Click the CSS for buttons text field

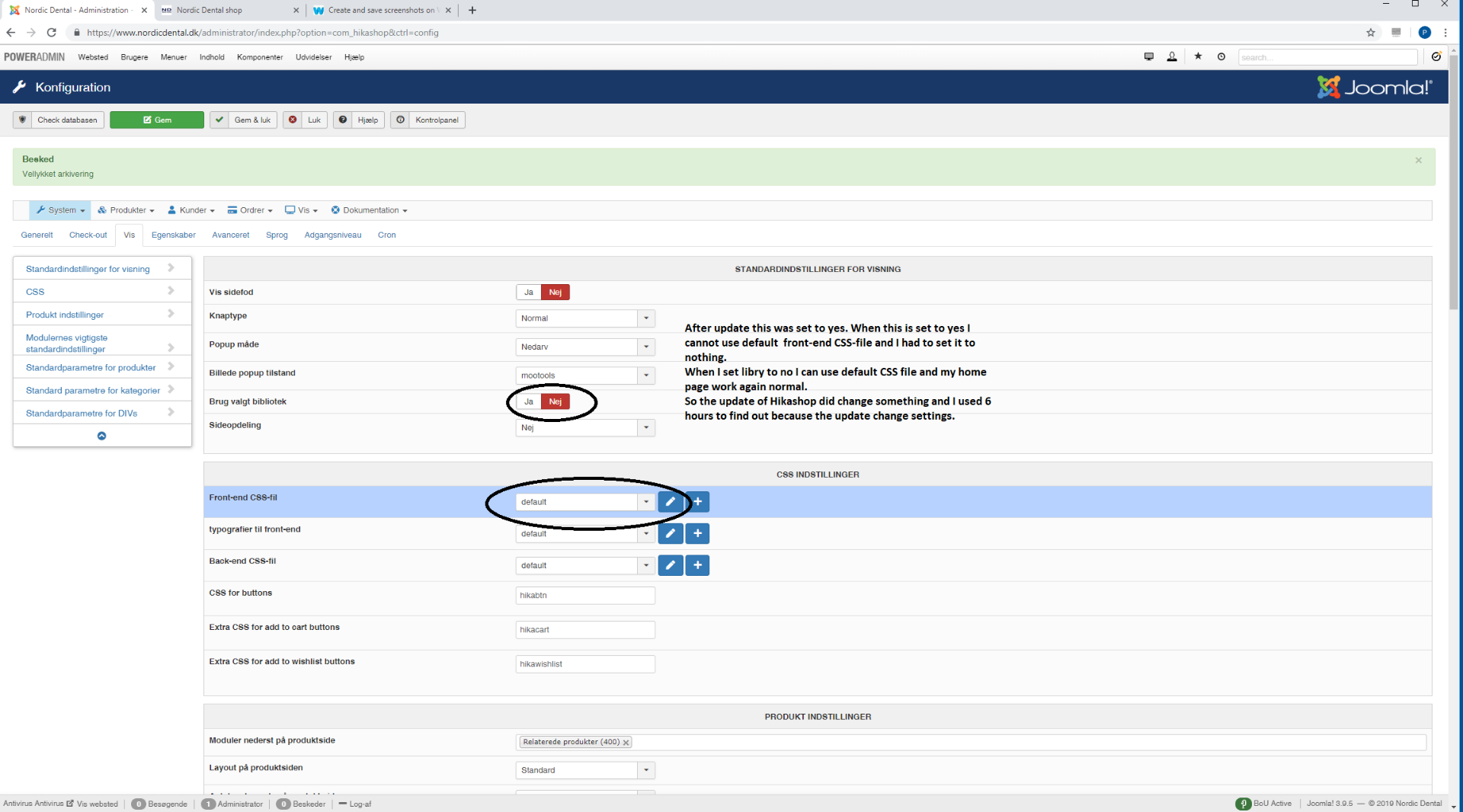pos(584,596)
